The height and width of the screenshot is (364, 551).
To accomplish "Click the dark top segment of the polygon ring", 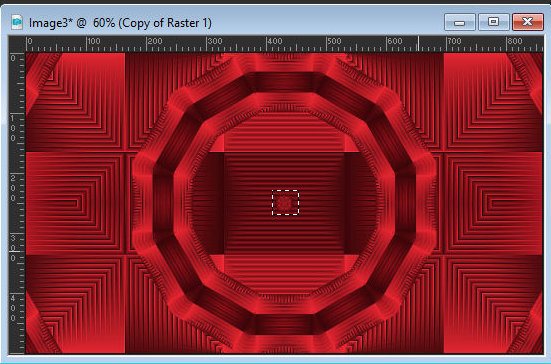I will [285, 82].
